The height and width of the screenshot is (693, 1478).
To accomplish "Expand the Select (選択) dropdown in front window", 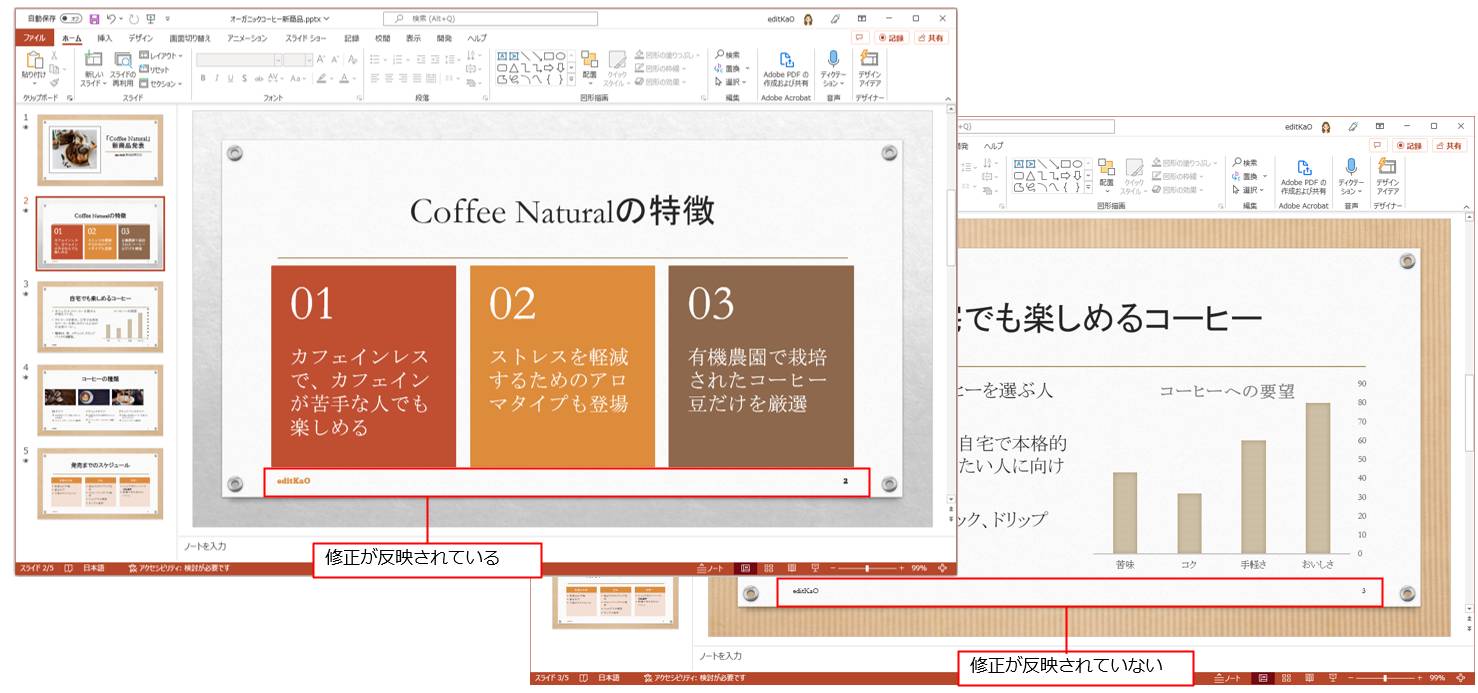I will pos(732,82).
